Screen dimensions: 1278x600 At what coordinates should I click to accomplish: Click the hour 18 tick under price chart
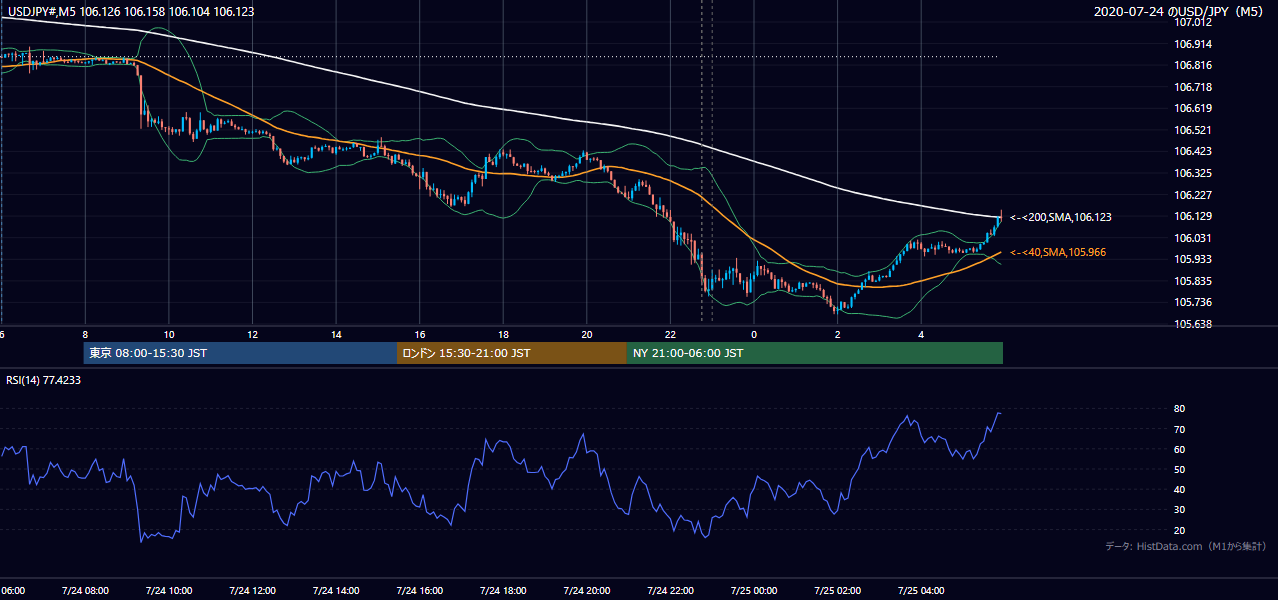point(503,334)
